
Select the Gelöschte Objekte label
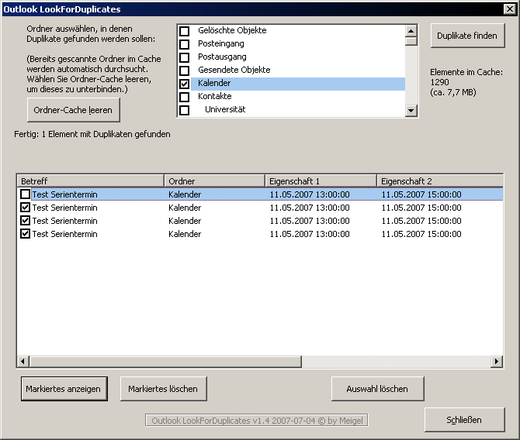pyautogui.click(x=232, y=30)
